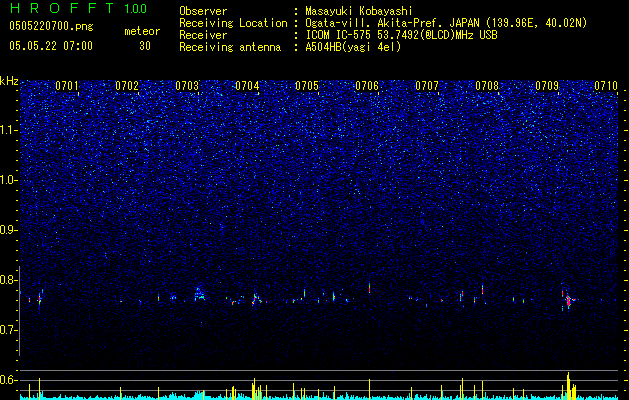Click the 0708 time marker
Image resolution: width=629 pixels, height=400 pixels.
click(487, 86)
